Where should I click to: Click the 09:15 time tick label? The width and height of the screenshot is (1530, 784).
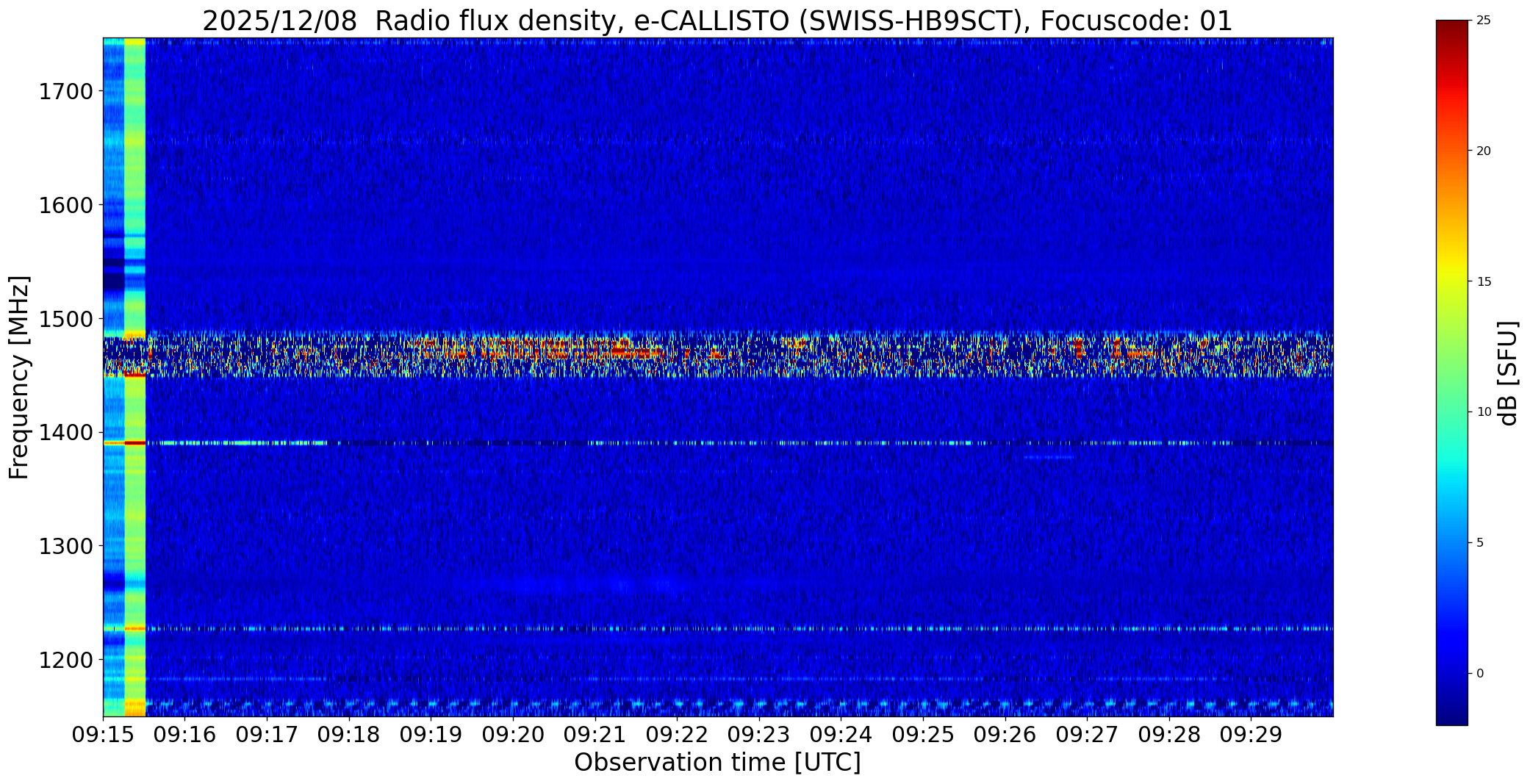(x=103, y=735)
